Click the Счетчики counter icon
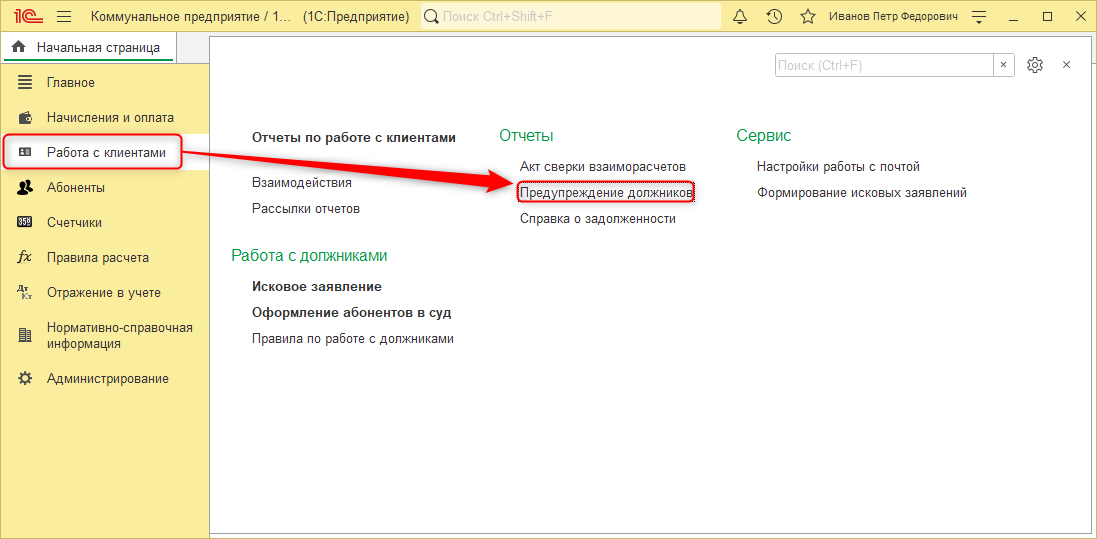Screen dimensions: 1097x539 click(26, 222)
